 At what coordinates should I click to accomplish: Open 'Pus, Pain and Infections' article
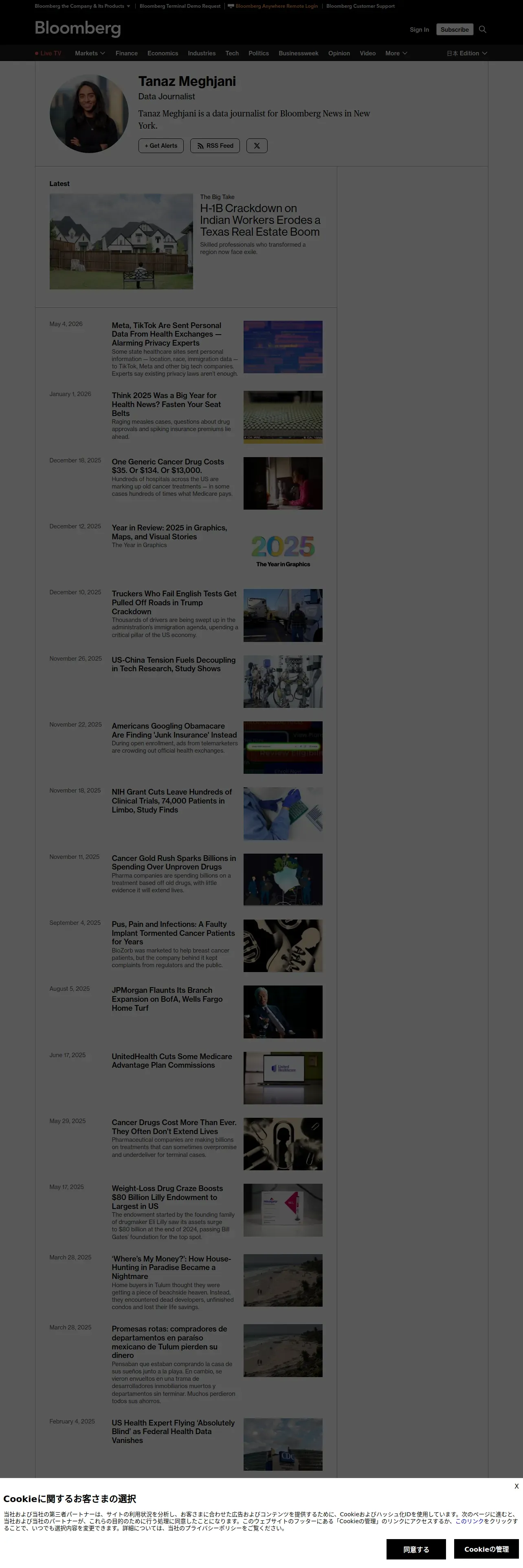coord(173,933)
